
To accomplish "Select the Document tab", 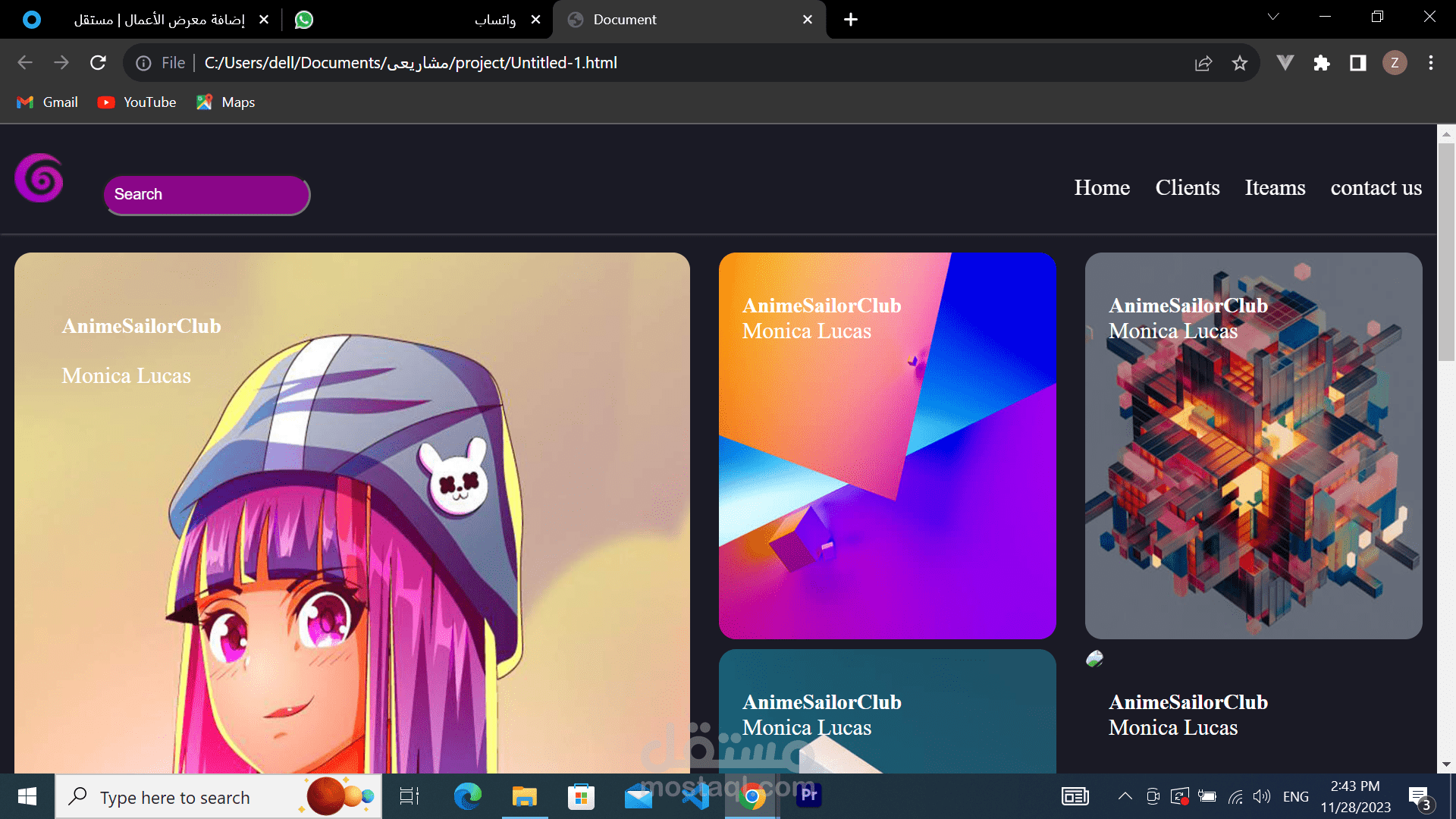I will click(690, 20).
